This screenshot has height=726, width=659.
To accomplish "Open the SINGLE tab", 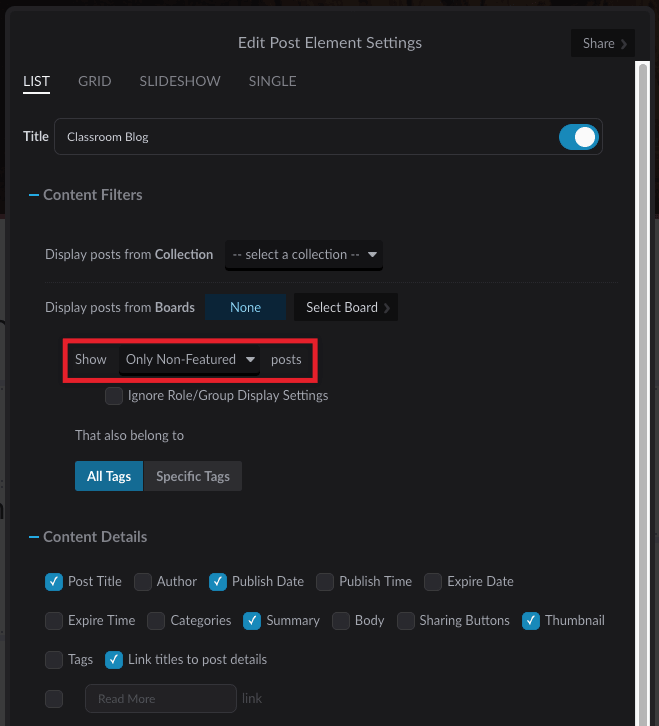I will 272,81.
